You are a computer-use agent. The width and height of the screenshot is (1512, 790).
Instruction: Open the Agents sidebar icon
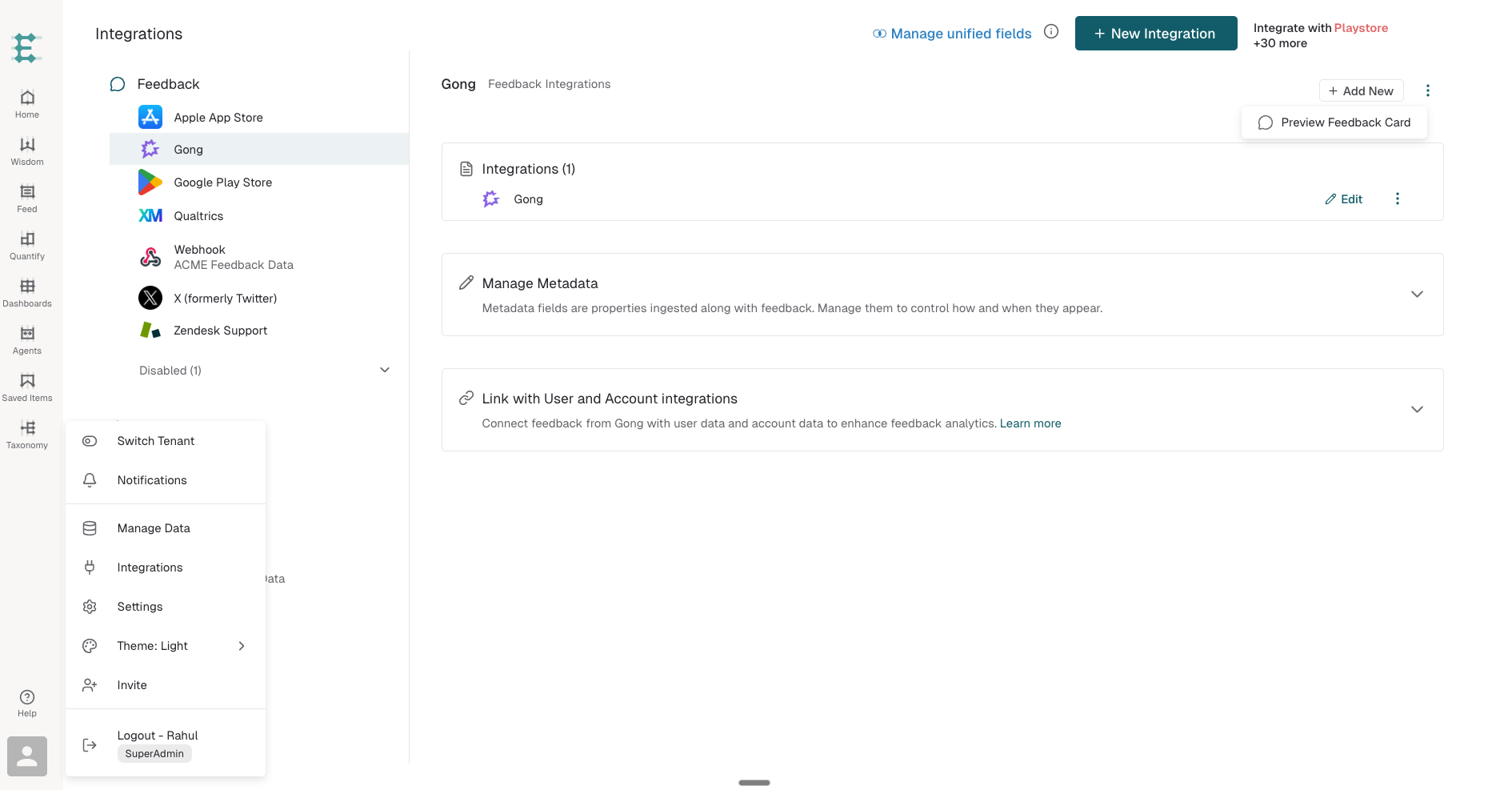pyautogui.click(x=27, y=339)
